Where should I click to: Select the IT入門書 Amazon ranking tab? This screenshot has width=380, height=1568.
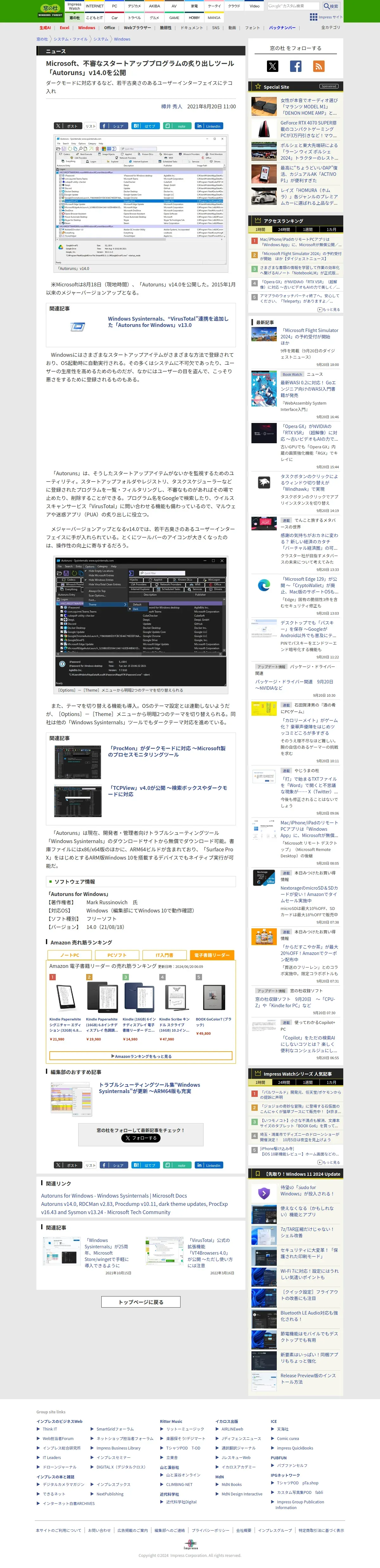tap(164, 955)
